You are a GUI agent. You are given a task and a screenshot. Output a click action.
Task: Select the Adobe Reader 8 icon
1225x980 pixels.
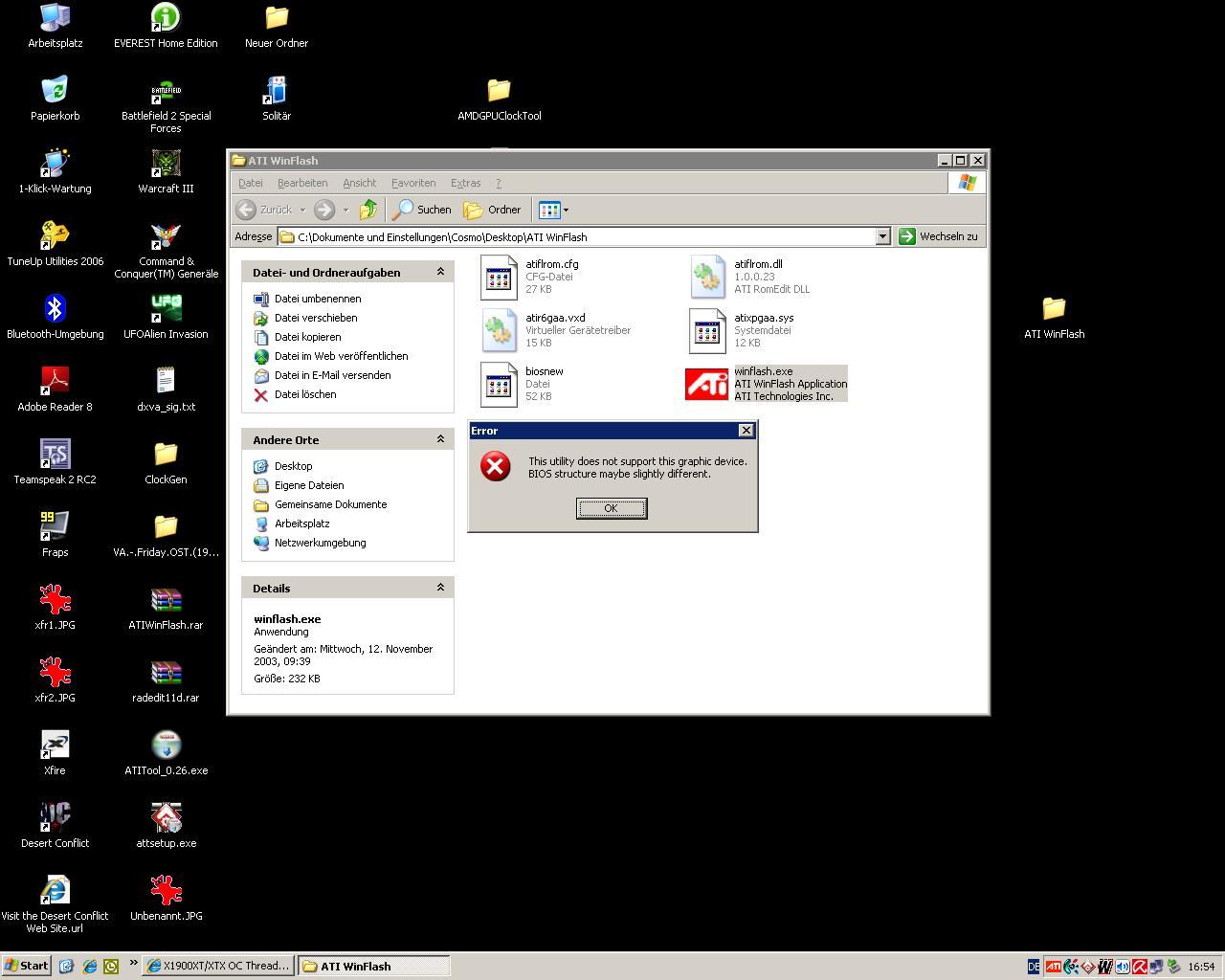click(56, 382)
